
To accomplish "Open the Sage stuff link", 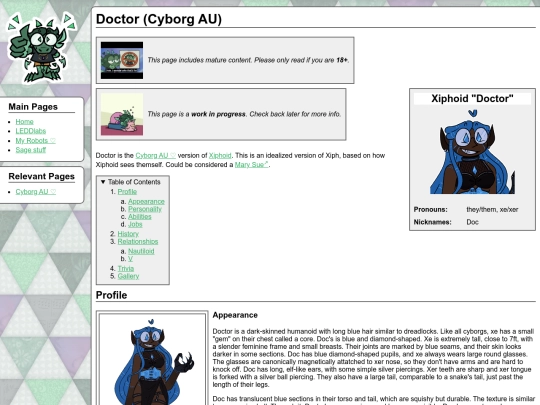I will pyautogui.click(x=31, y=150).
